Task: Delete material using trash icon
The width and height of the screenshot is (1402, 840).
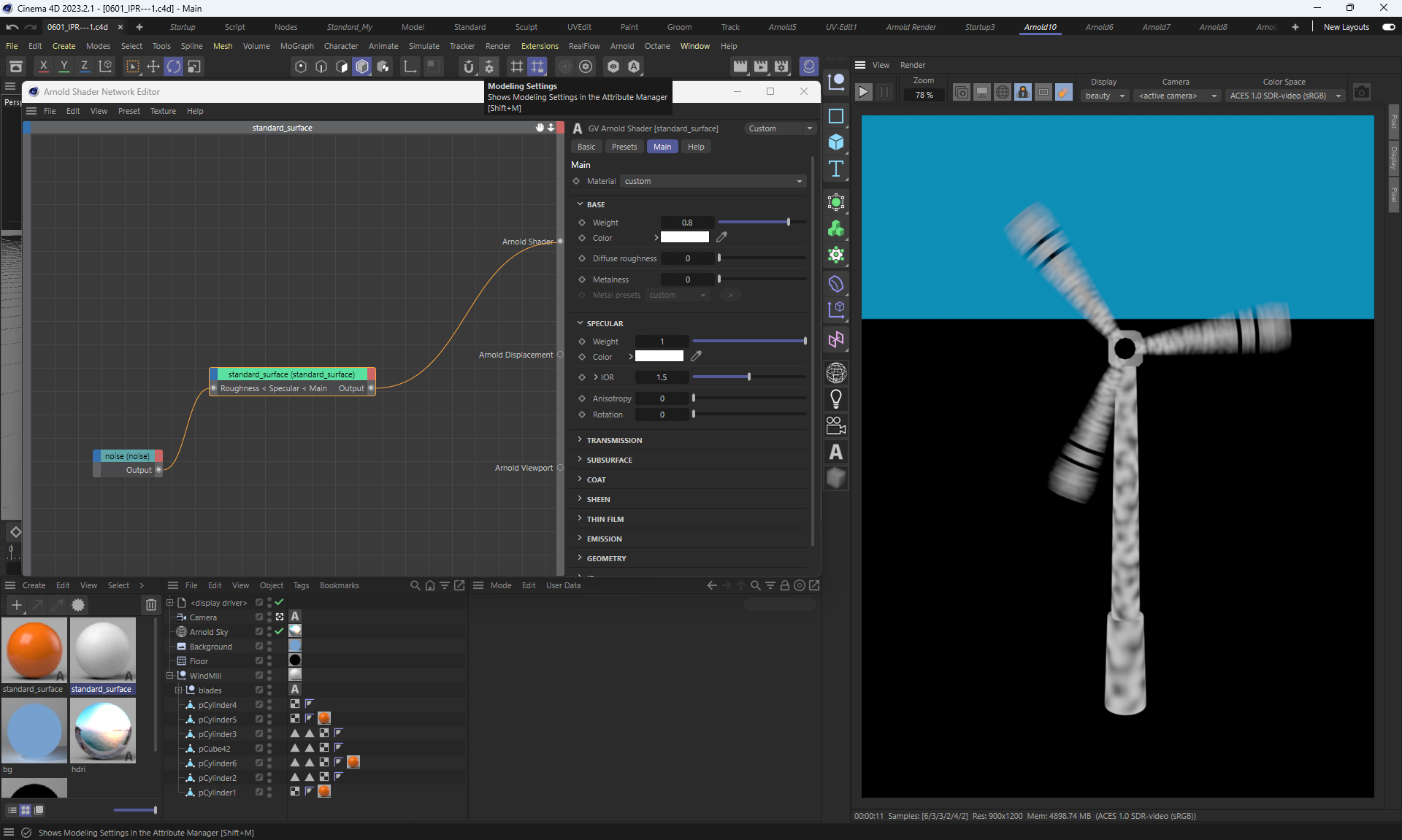Action: (150, 604)
